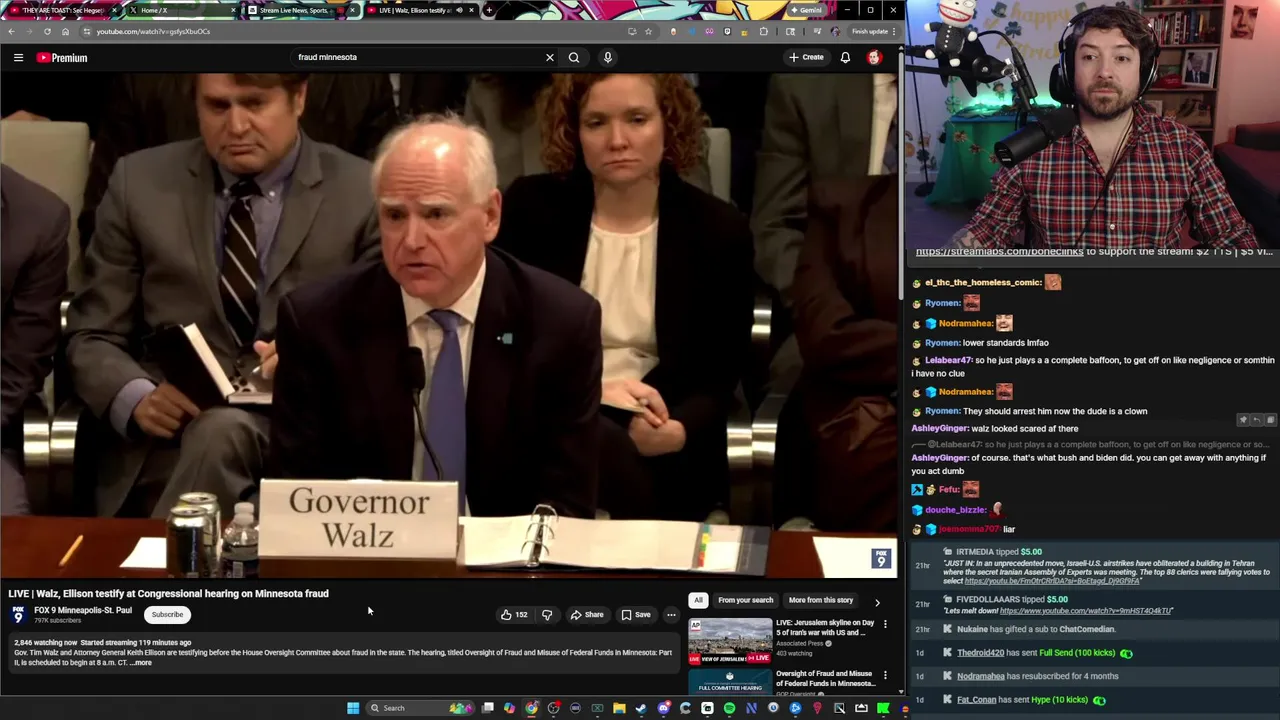The height and width of the screenshot is (720, 1280).
Task: Click 'Thedroid420 has sent Full Send' event
Action: [x=1044, y=653]
